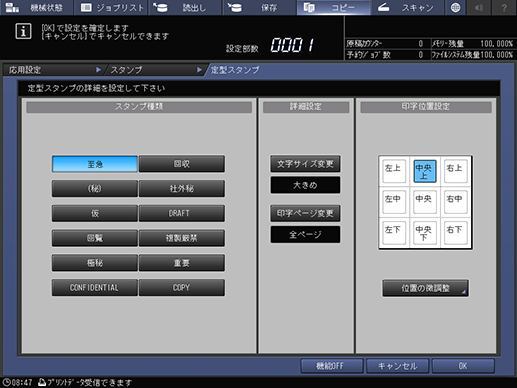Click the 印字位置設定 section header
The height and width of the screenshot is (388, 517).
pyautogui.click(x=426, y=107)
